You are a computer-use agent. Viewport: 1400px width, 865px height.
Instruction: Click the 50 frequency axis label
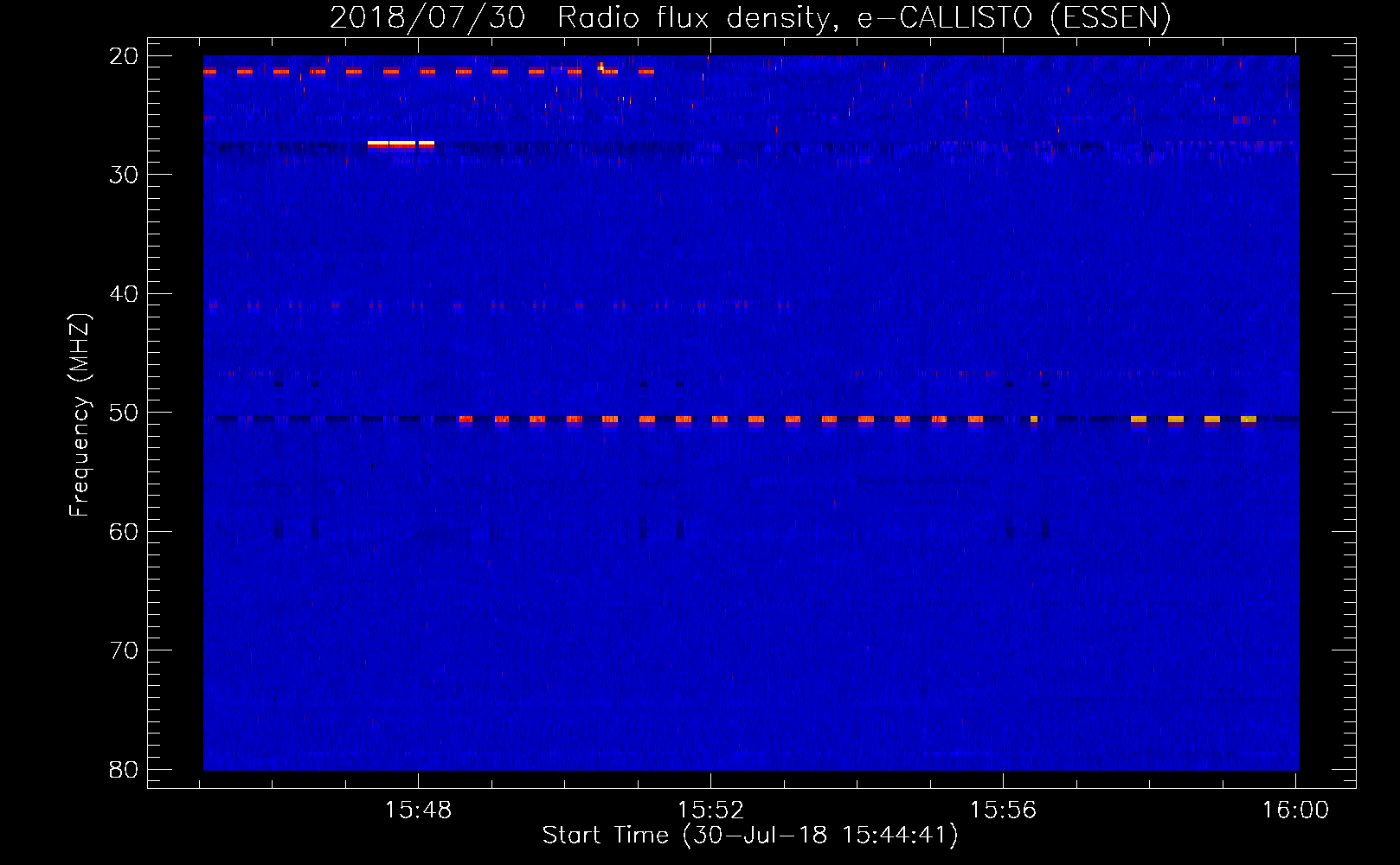tap(124, 413)
